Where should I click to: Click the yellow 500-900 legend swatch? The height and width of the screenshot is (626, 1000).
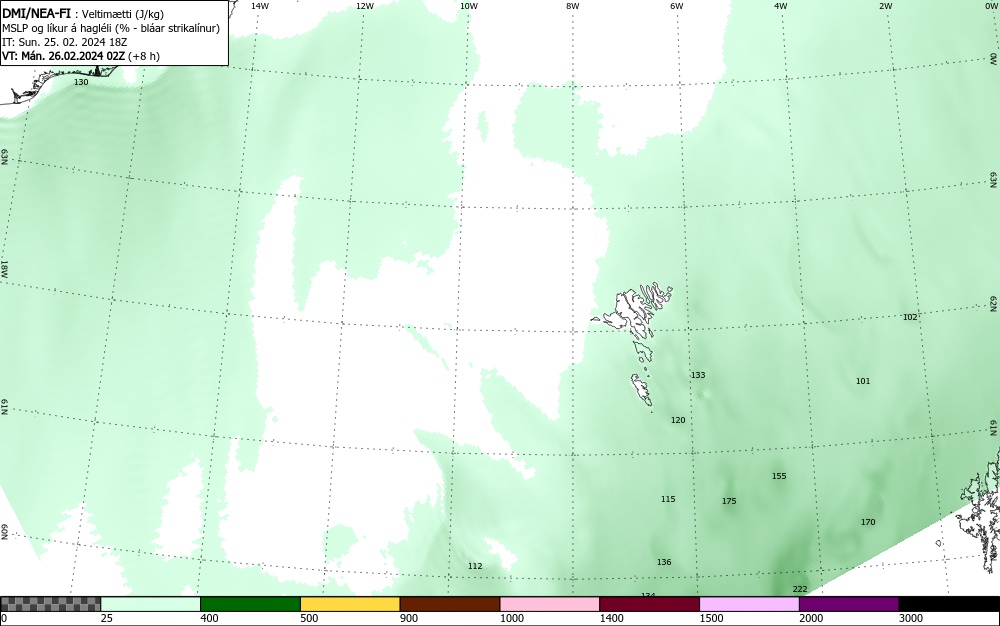[350, 604]
